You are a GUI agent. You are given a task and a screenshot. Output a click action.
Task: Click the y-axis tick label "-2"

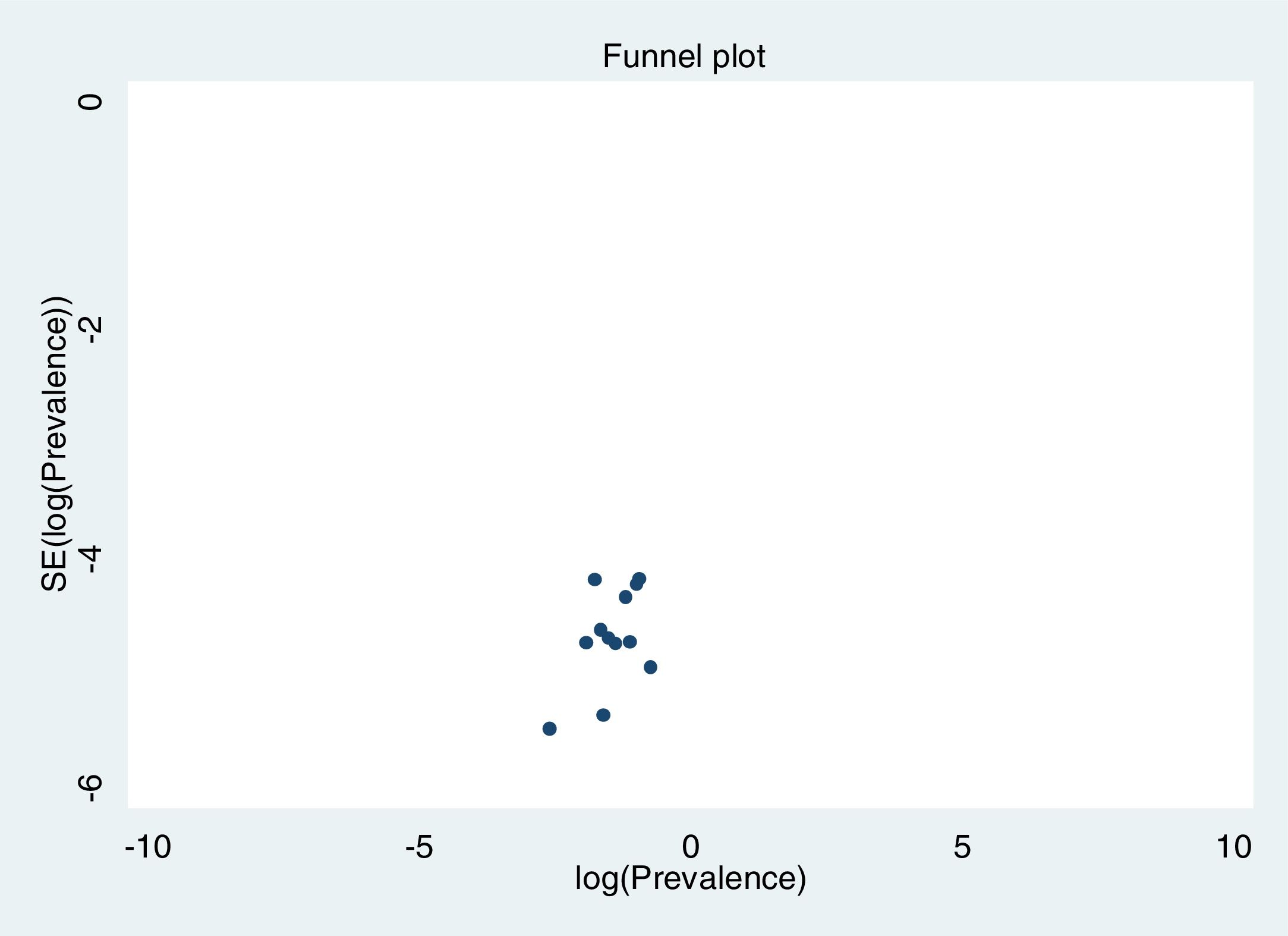91,329
